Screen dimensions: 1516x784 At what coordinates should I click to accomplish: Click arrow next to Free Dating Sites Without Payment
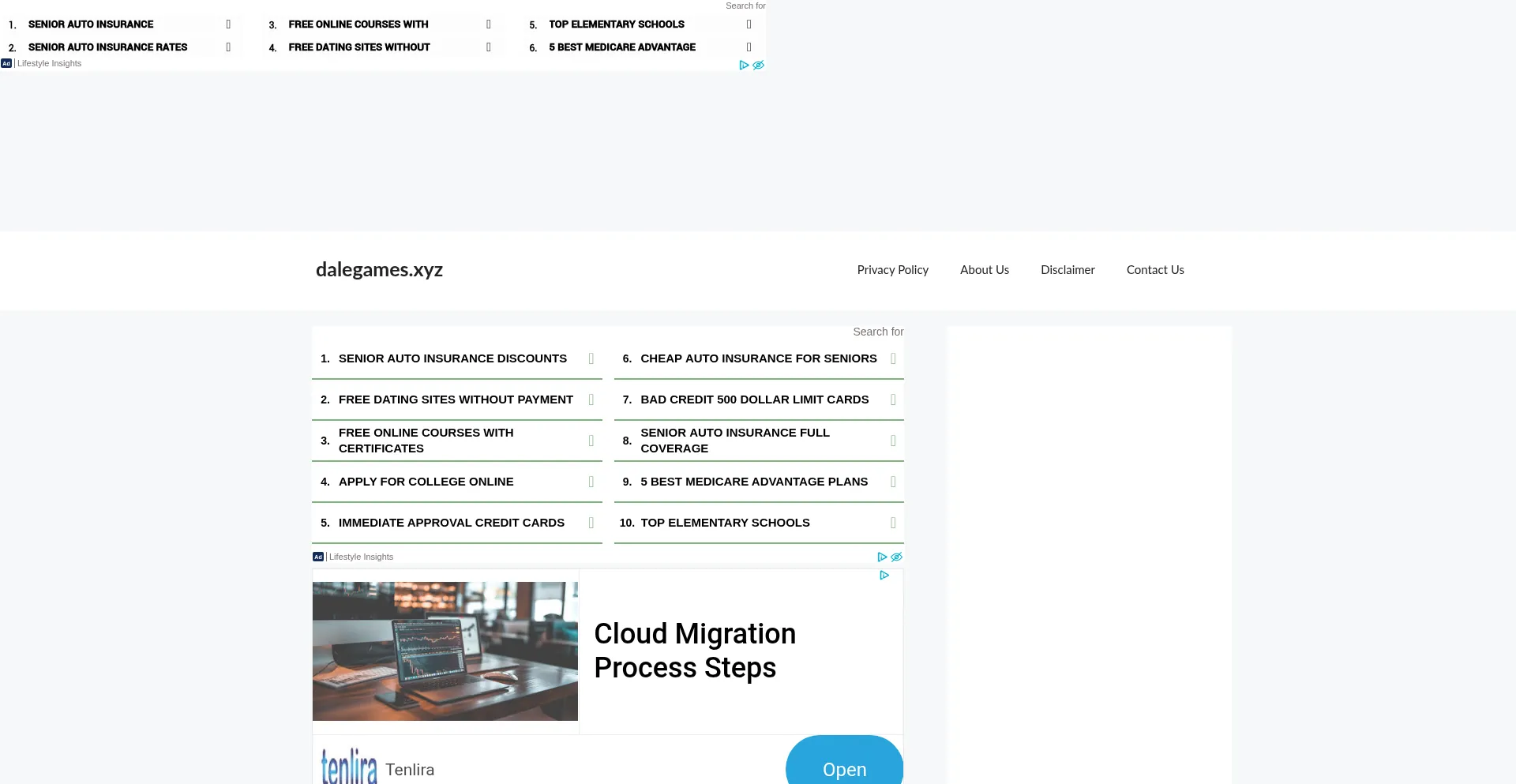(591, 400)
